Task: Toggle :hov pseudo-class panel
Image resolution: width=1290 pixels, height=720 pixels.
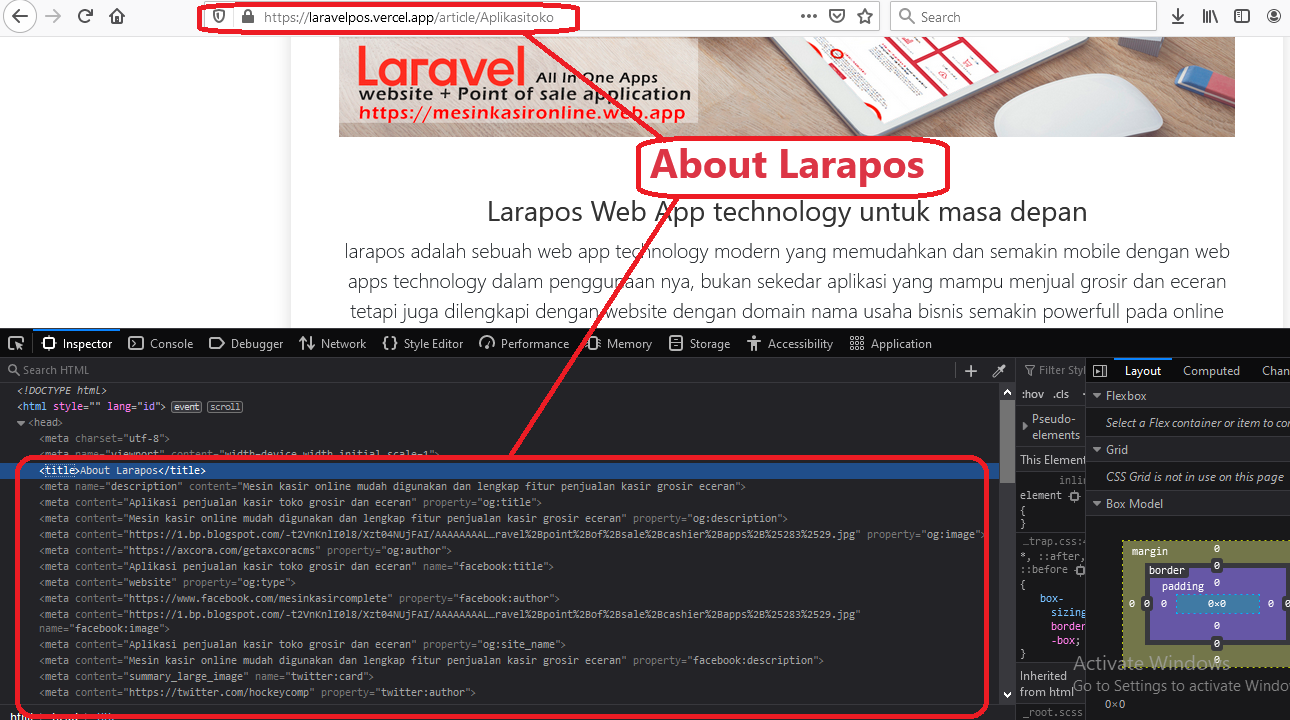Action: point(1032,394)
